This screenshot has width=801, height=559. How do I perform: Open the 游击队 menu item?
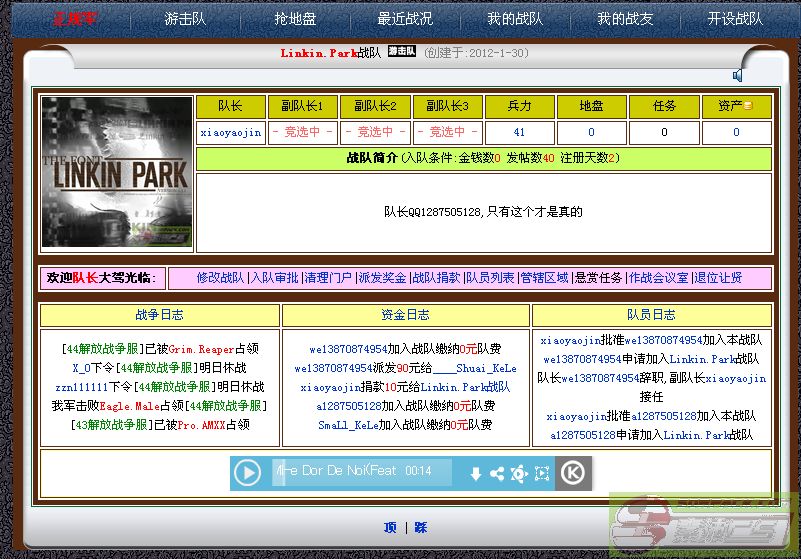point(185,18)
